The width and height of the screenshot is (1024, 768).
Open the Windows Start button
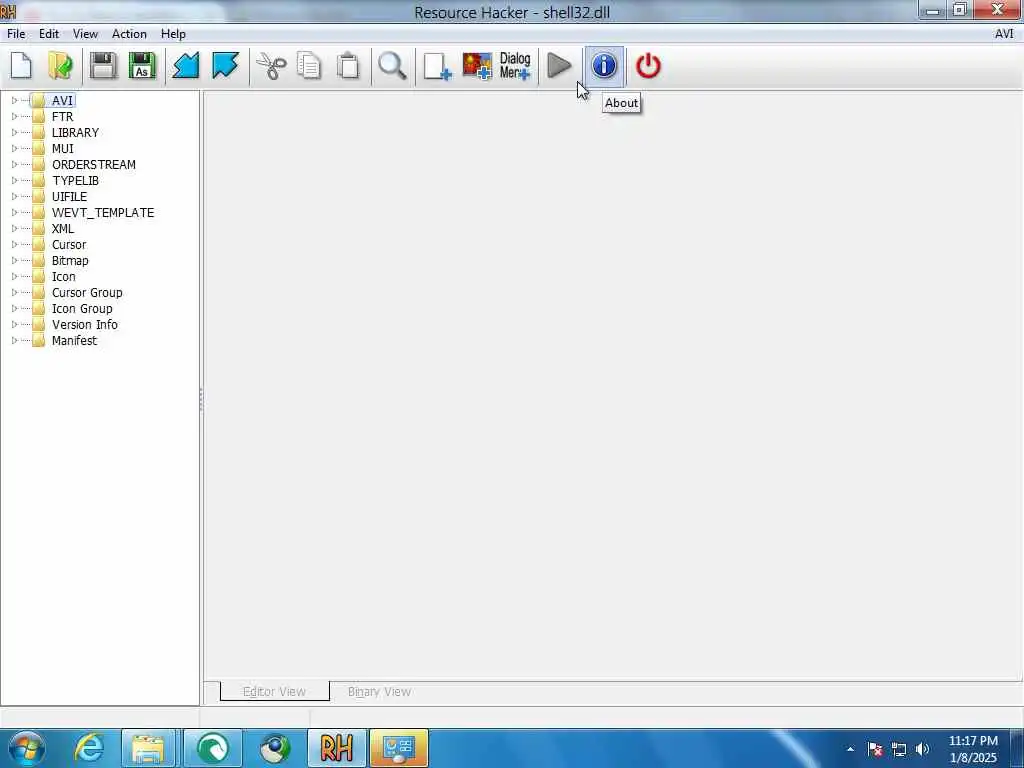tap(27, 748)
